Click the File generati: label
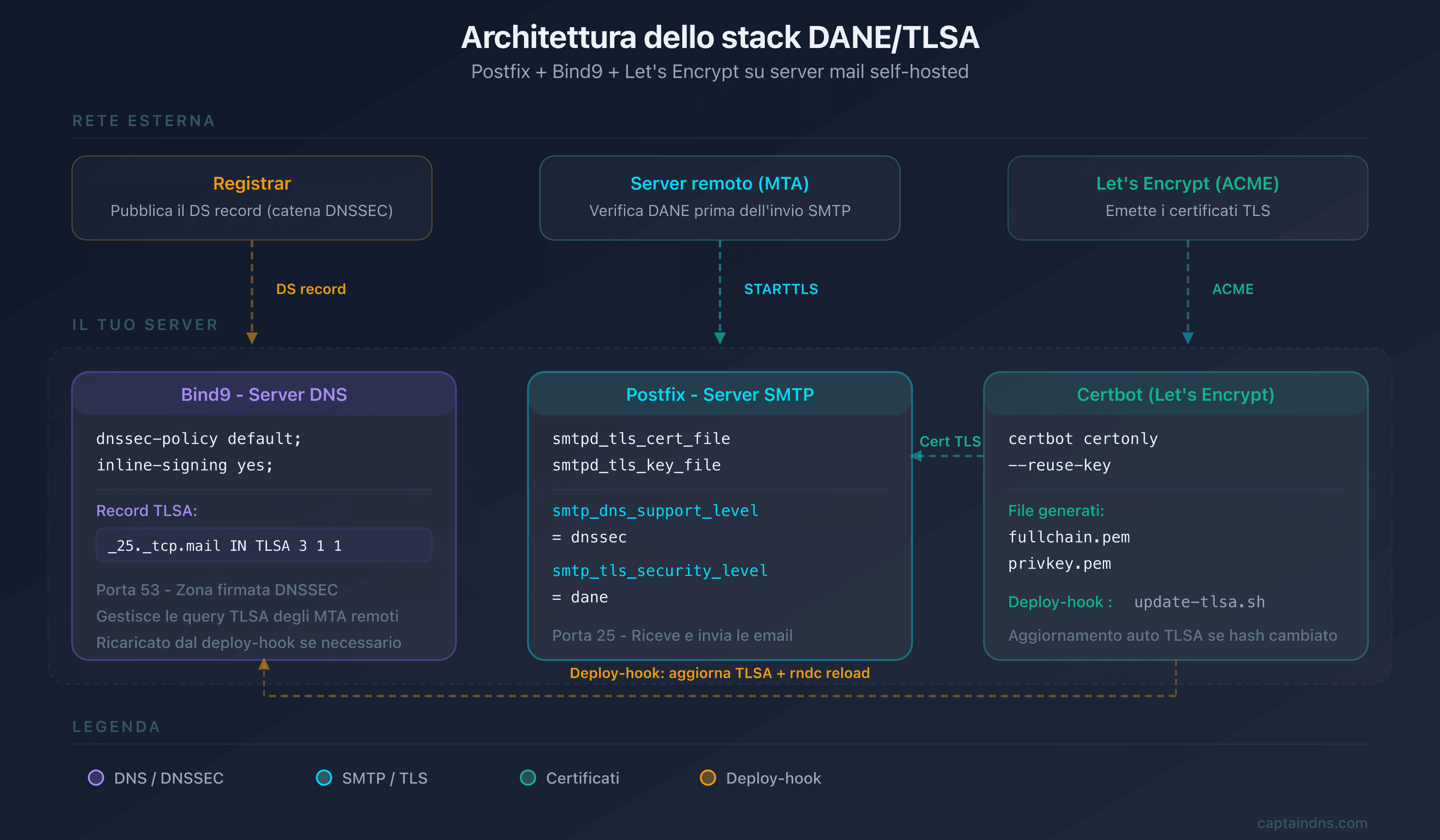Screen dimensions: 1440x840 (x=1056, y=510)
